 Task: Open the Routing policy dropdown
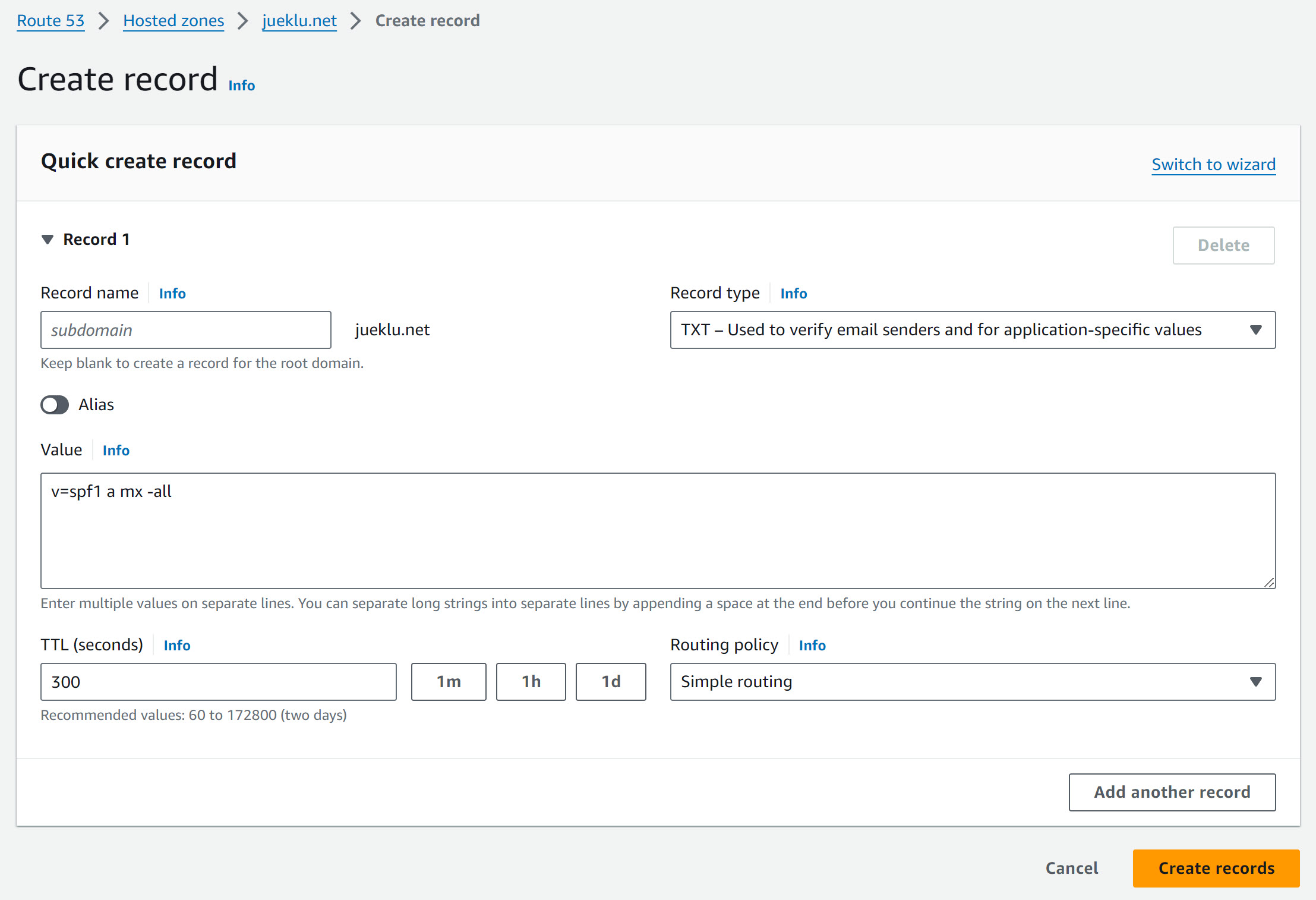[x=972, y=682]
